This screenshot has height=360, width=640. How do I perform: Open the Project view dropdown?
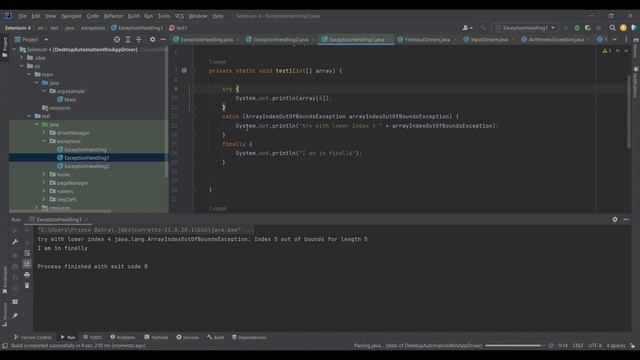[46, 40]
